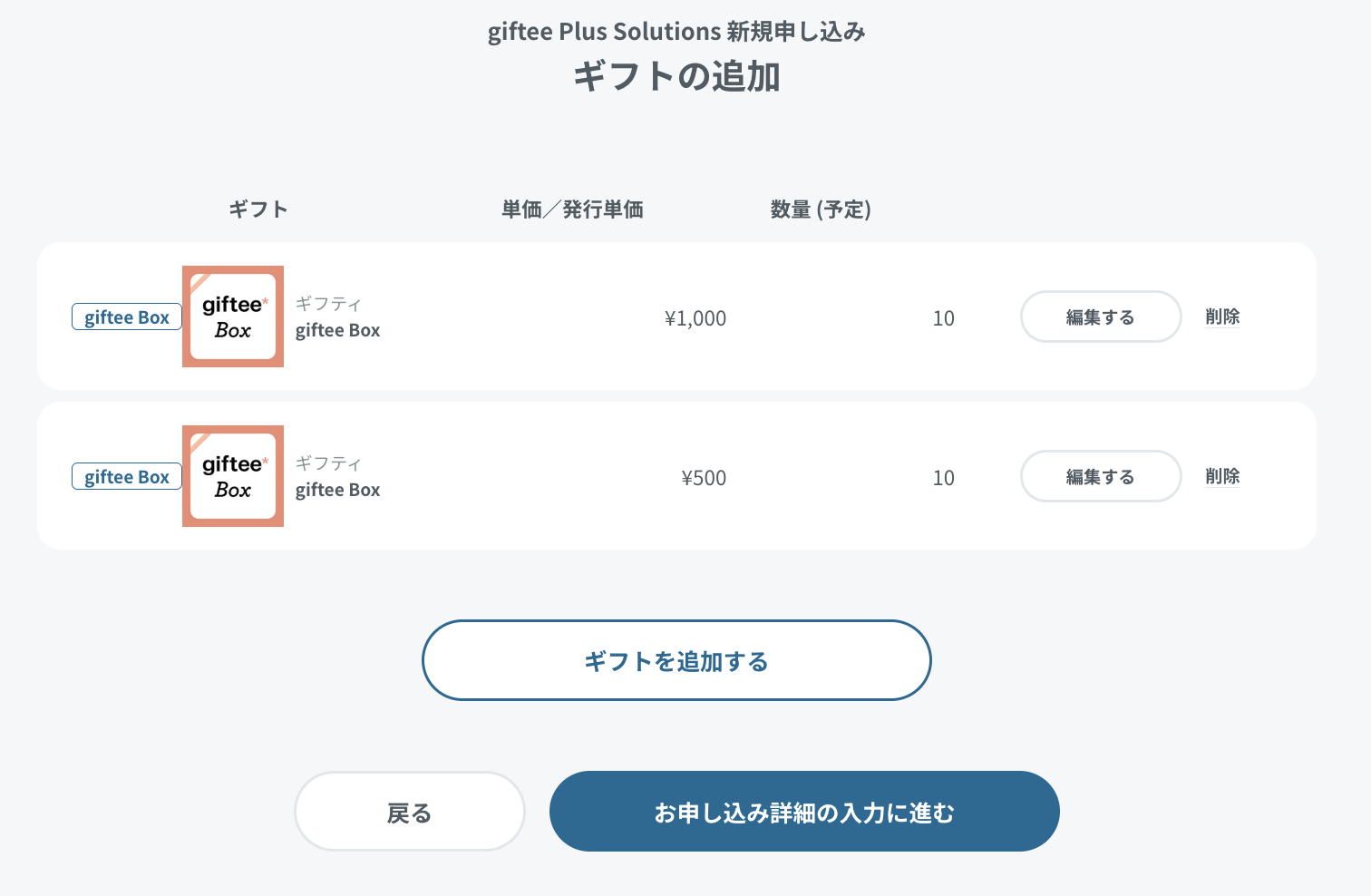Proceed with お申し込み詳細の入力に進む button
Viewport: 1371px width, 896px height.
pyautogui.click(x=804, y=812)
